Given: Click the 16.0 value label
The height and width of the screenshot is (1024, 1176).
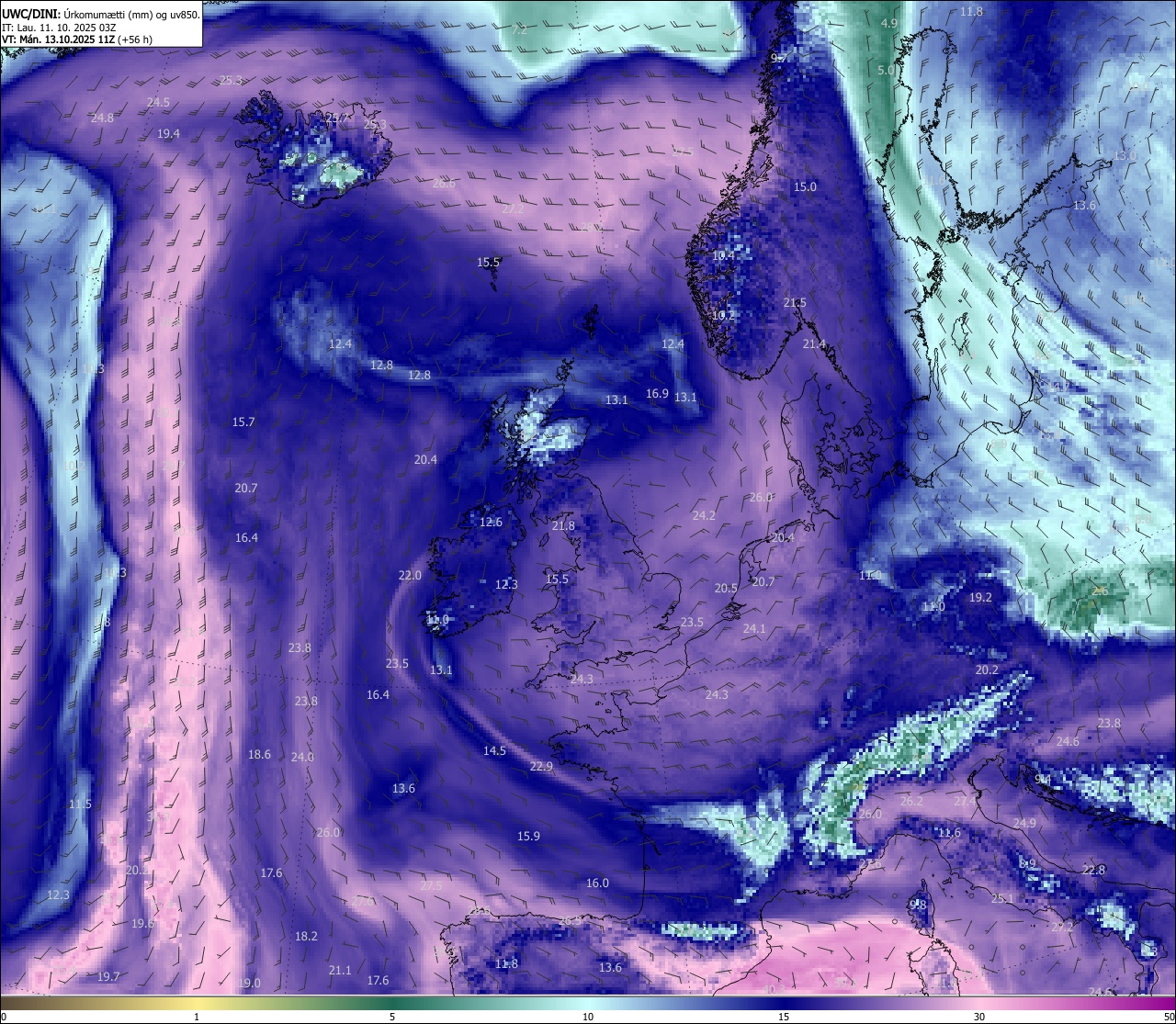Looking at the screenshot, I should tap(597, 883).
